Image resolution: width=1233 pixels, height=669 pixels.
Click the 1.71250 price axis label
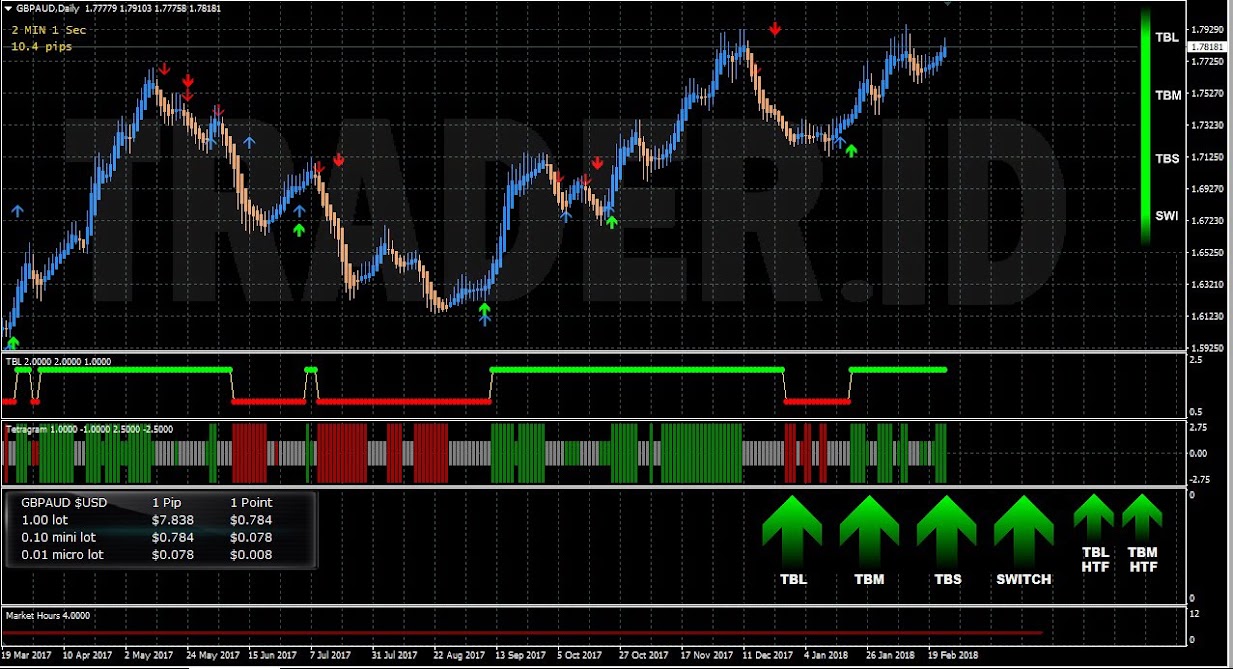click(1208, 157)
